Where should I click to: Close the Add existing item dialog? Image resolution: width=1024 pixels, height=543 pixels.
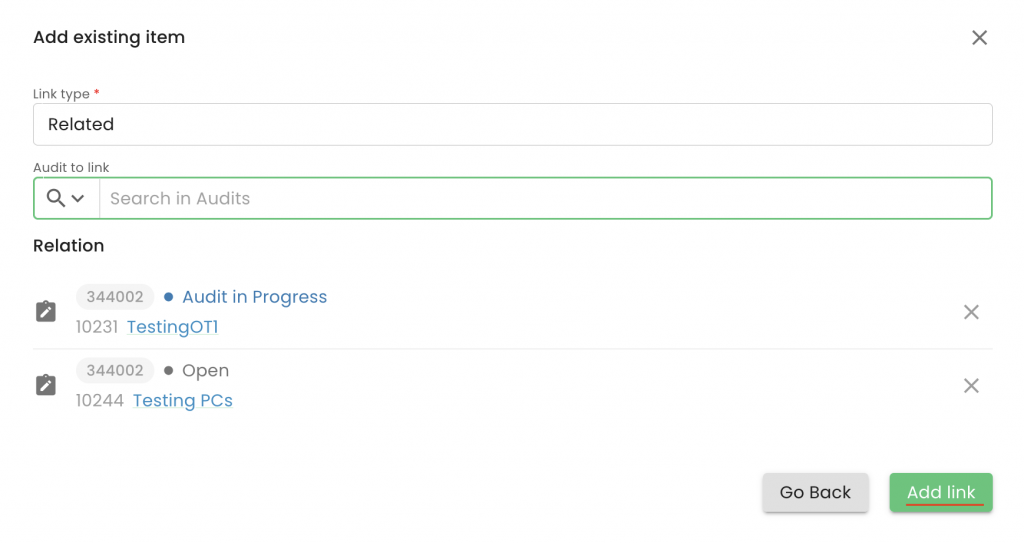tap(979, 38)
